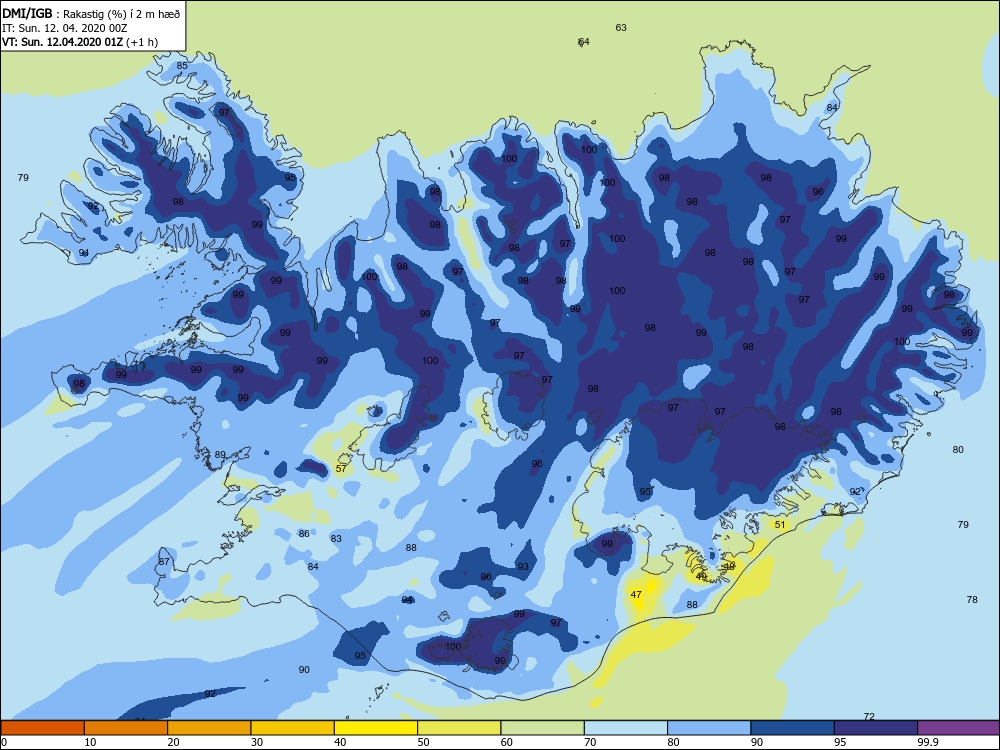This screenshot has height=750, width=1000.
Task: Click the legend tick label 10
Action: click(91, 742)
